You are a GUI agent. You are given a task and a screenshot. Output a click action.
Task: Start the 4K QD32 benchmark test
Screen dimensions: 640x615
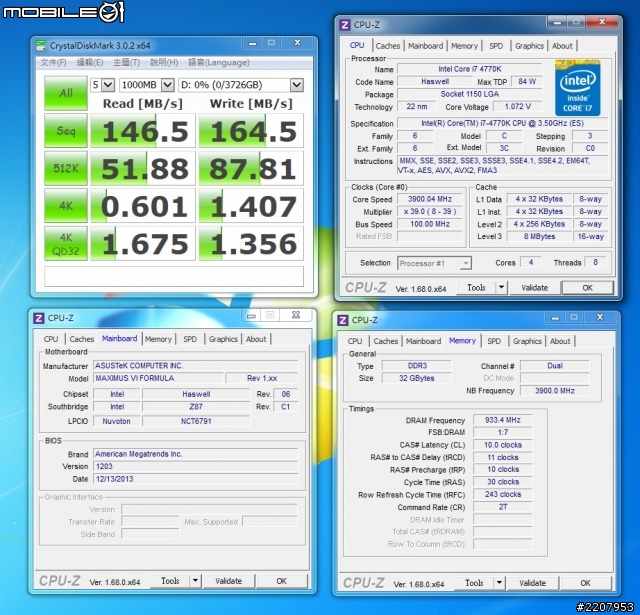(66, 244)
